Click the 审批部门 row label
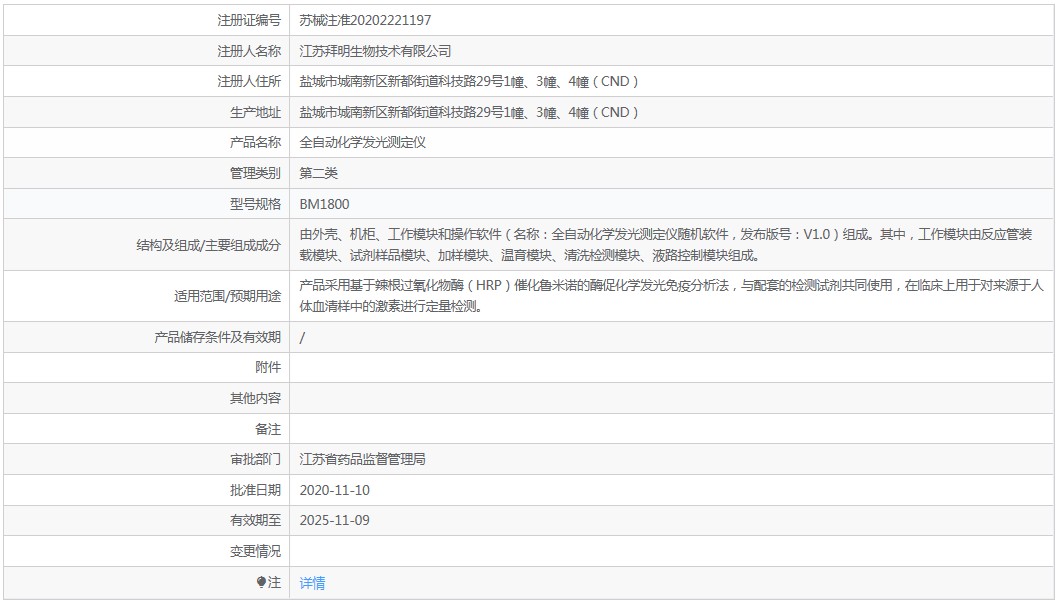The height and width of the screenshot is (602, 1058). pos(255,460)
